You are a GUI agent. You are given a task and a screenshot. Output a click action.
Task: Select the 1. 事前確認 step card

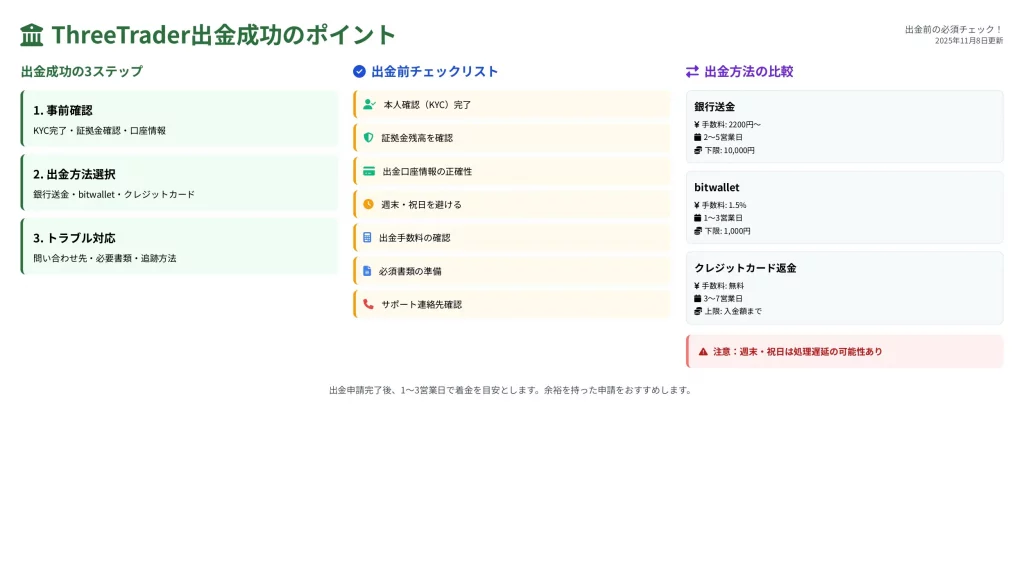(x=180, y=119)
